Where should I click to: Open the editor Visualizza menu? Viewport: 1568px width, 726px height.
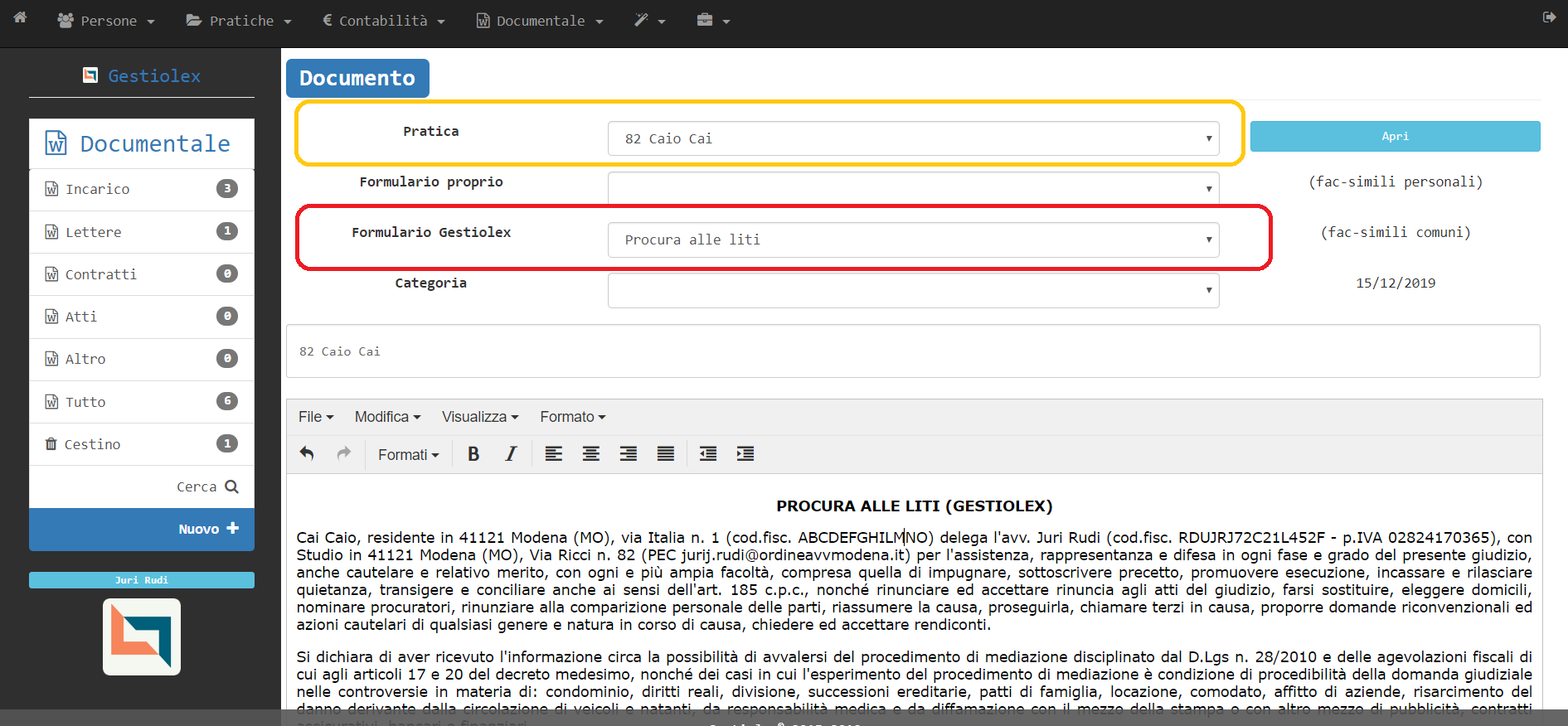point(480,417)
